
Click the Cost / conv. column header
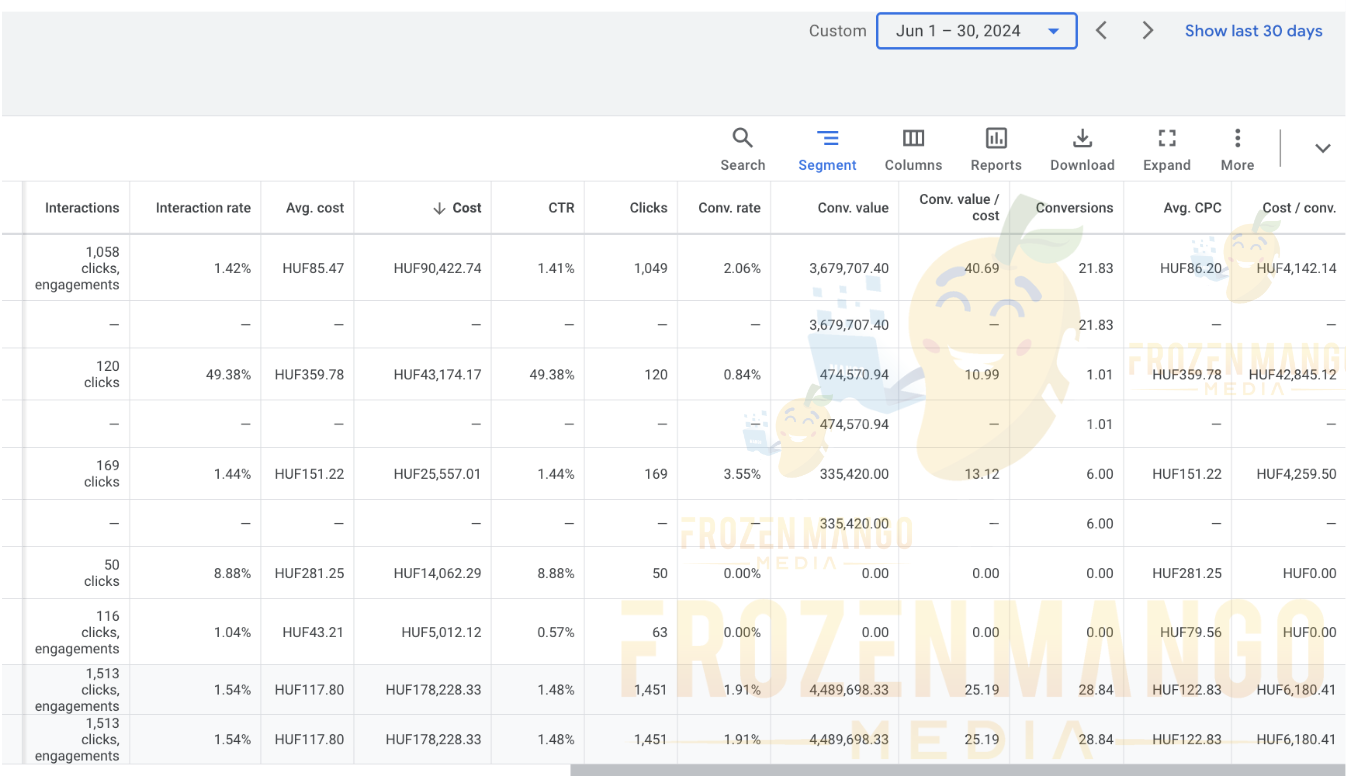1299,208
